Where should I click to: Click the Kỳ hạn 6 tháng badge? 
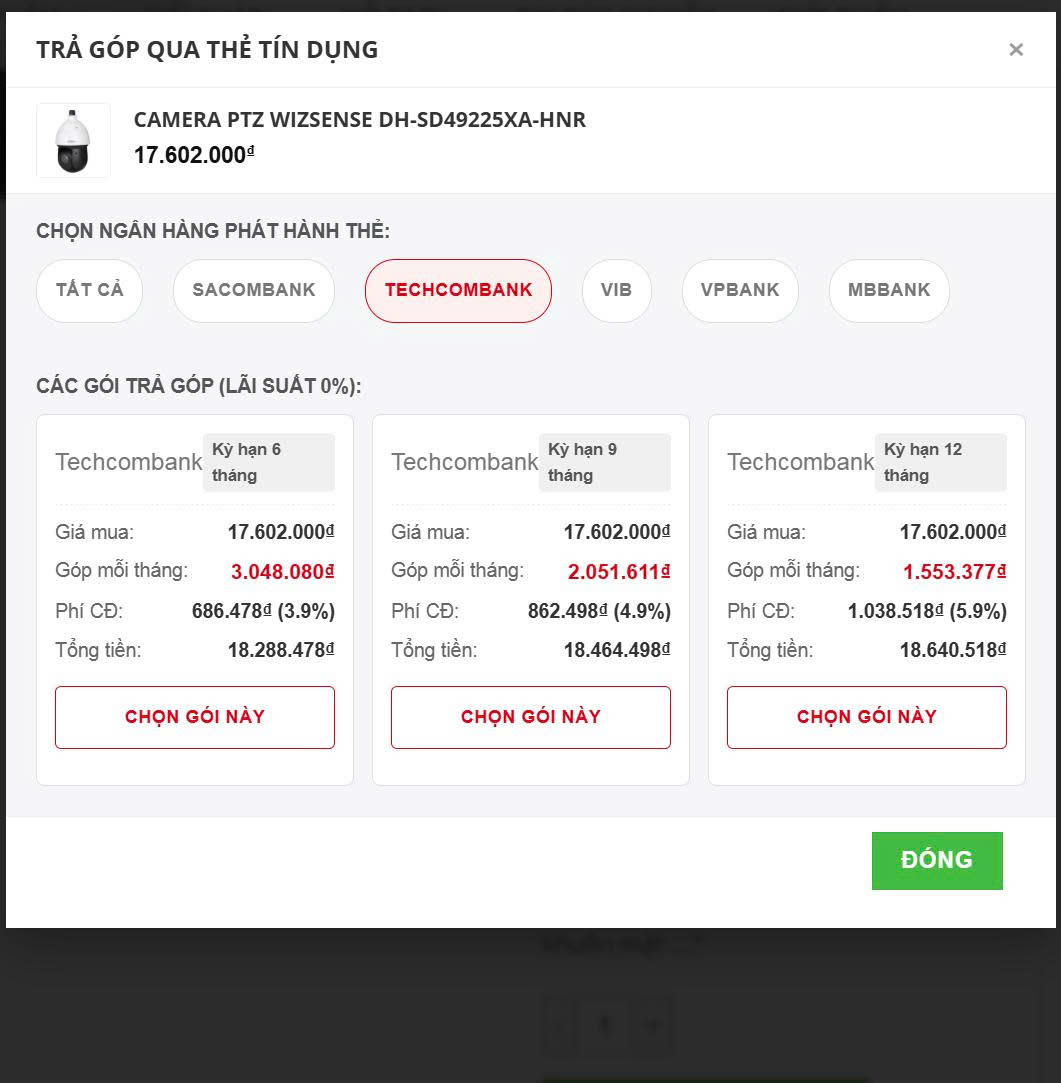point(268,462)
